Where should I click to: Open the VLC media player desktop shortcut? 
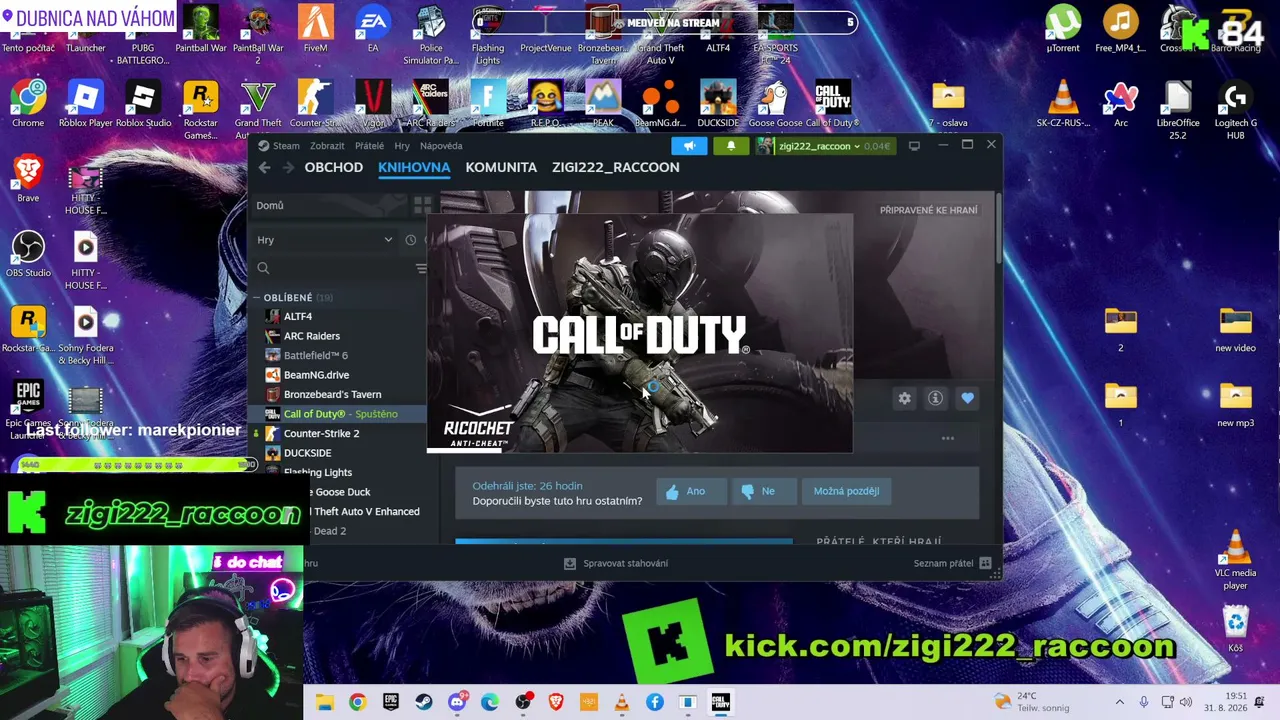1236,560
